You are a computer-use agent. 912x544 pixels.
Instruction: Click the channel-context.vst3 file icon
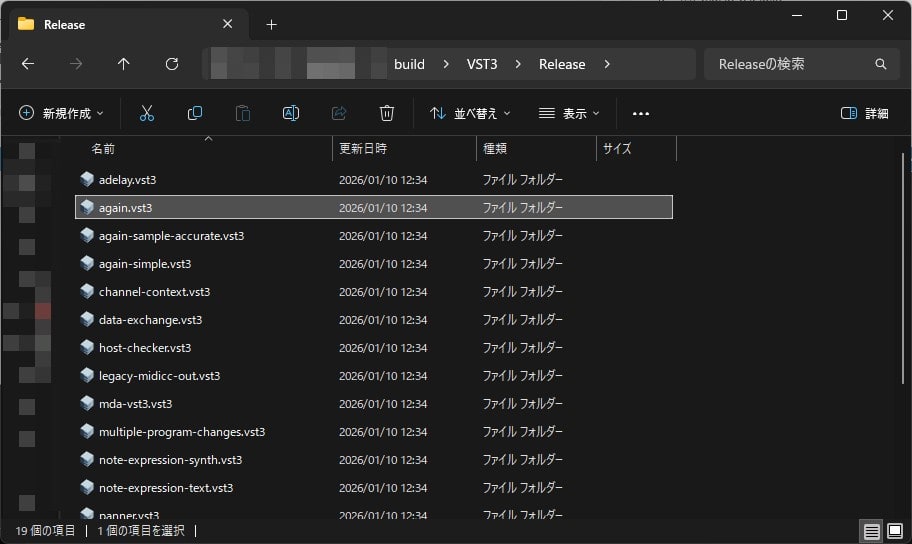(87, 291)
